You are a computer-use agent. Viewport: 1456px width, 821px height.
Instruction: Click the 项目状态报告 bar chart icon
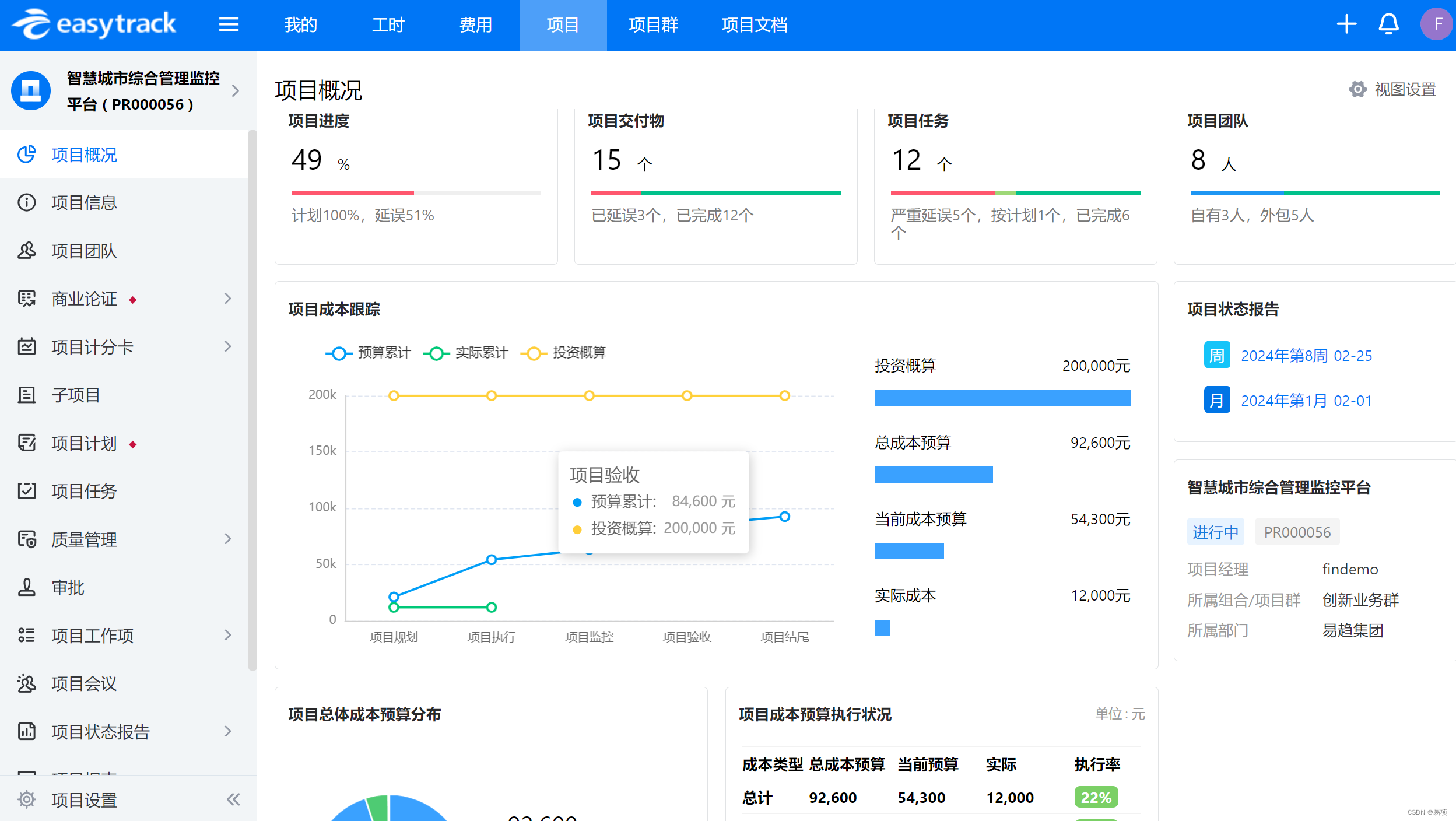click(x=27, y=732)
